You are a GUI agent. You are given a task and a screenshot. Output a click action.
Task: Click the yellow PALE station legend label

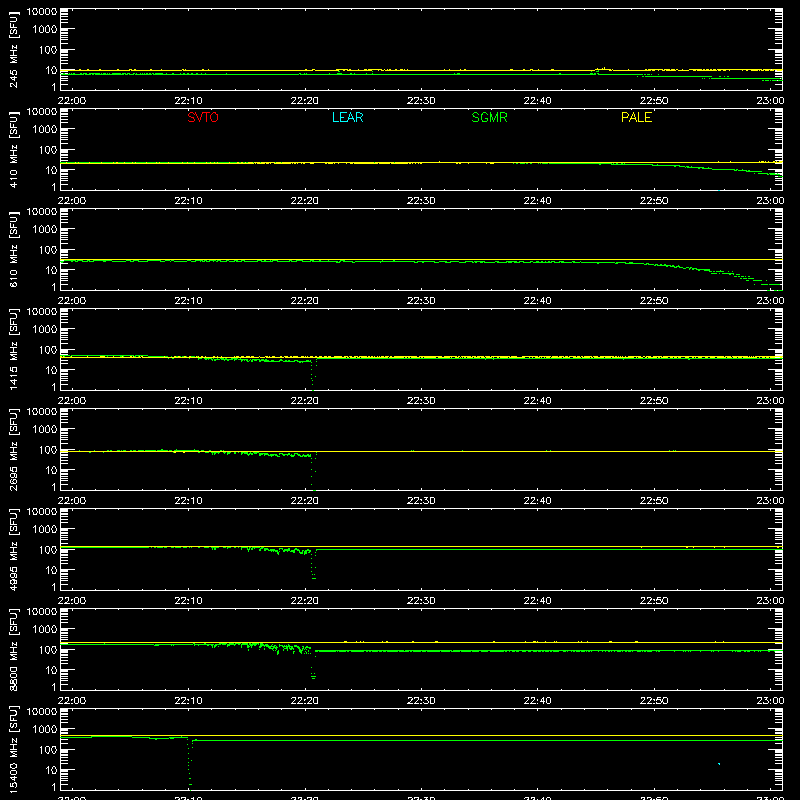pyautogui.click(x=636, y=117)
